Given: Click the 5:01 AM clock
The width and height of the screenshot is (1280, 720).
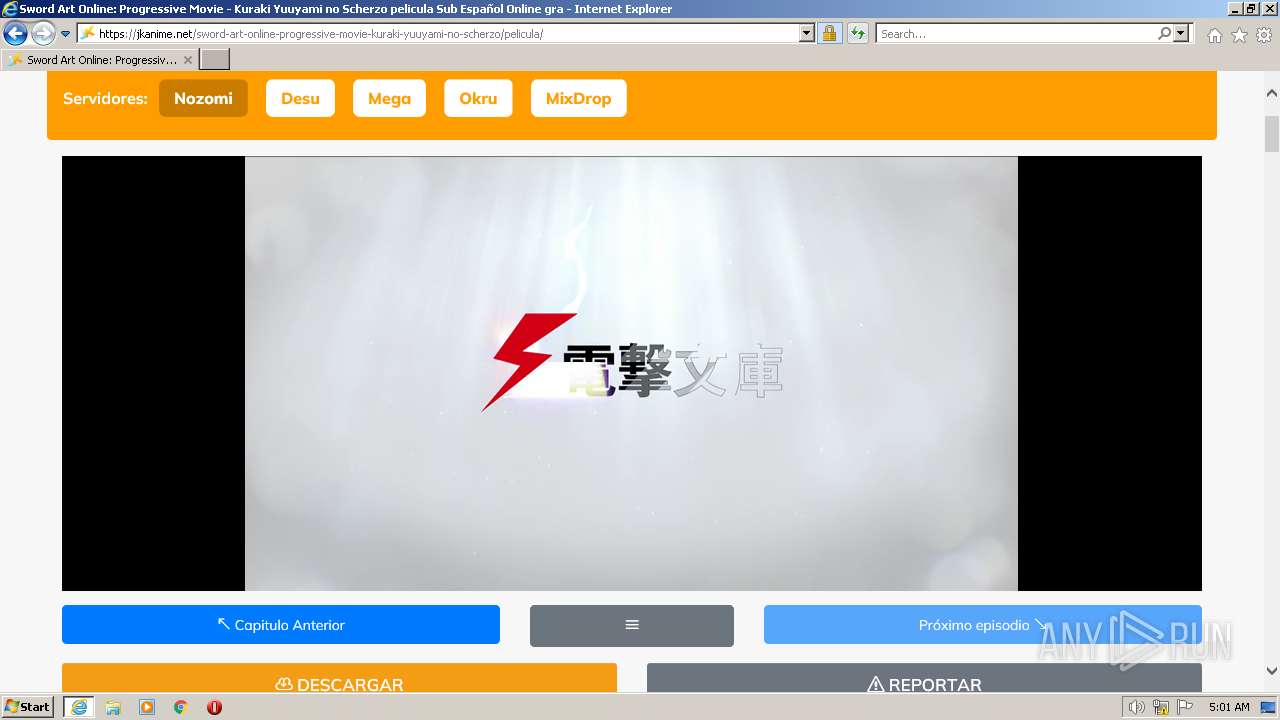Looking at the screenshot, I should click(x=1229, y=707).
